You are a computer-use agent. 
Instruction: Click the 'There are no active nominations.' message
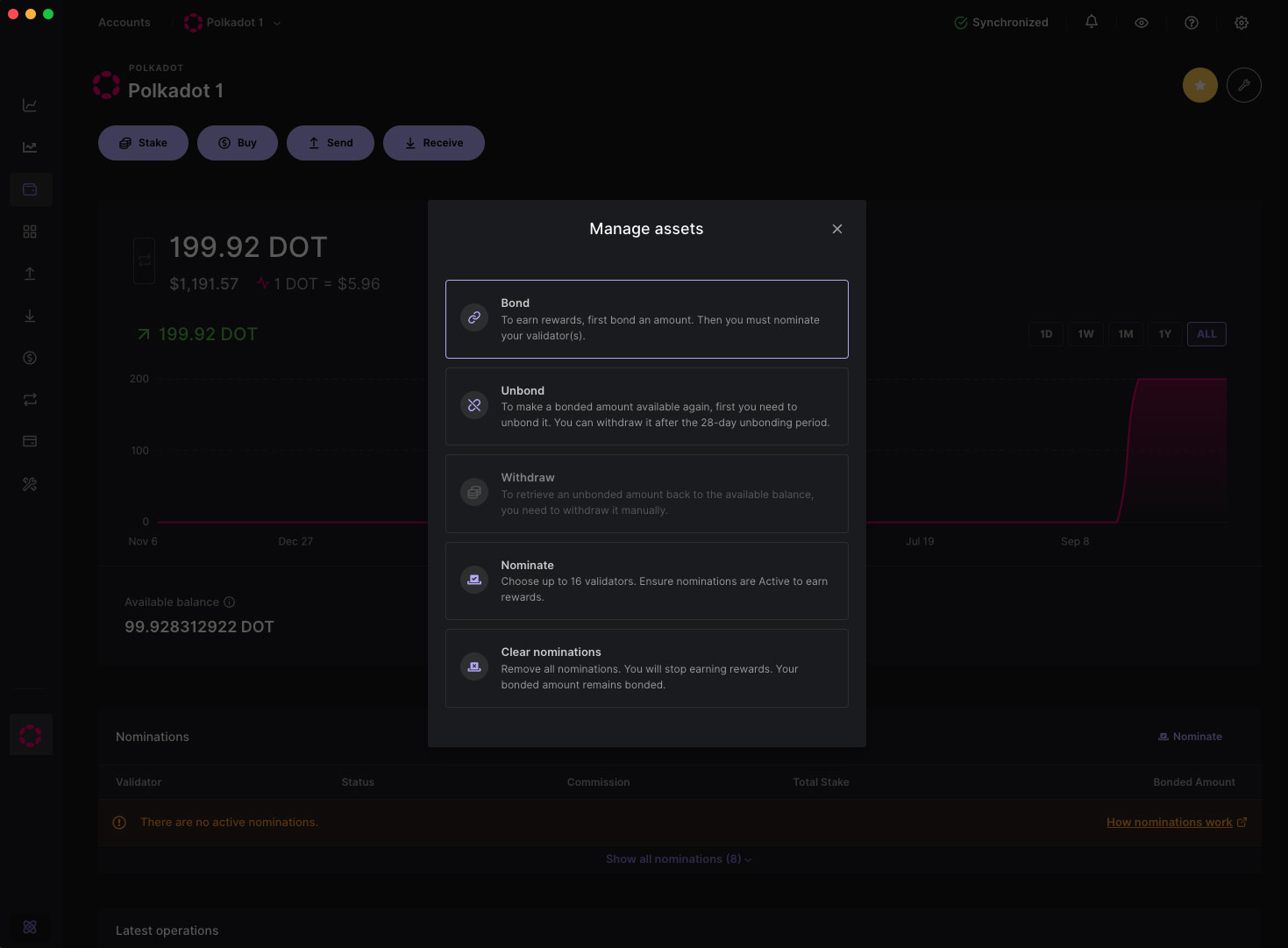[x=229, y=823]
